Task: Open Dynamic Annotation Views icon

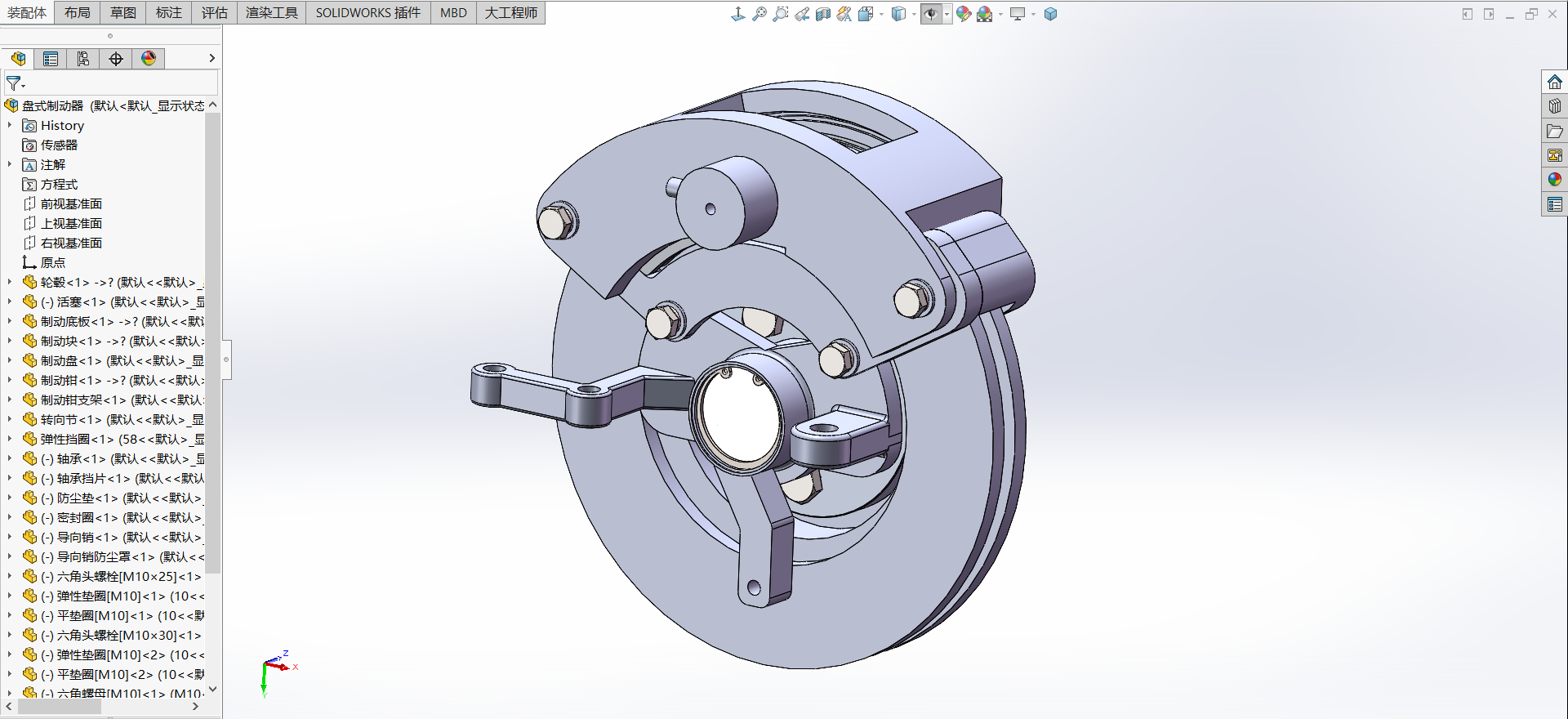Action: (x=844, y=14)
